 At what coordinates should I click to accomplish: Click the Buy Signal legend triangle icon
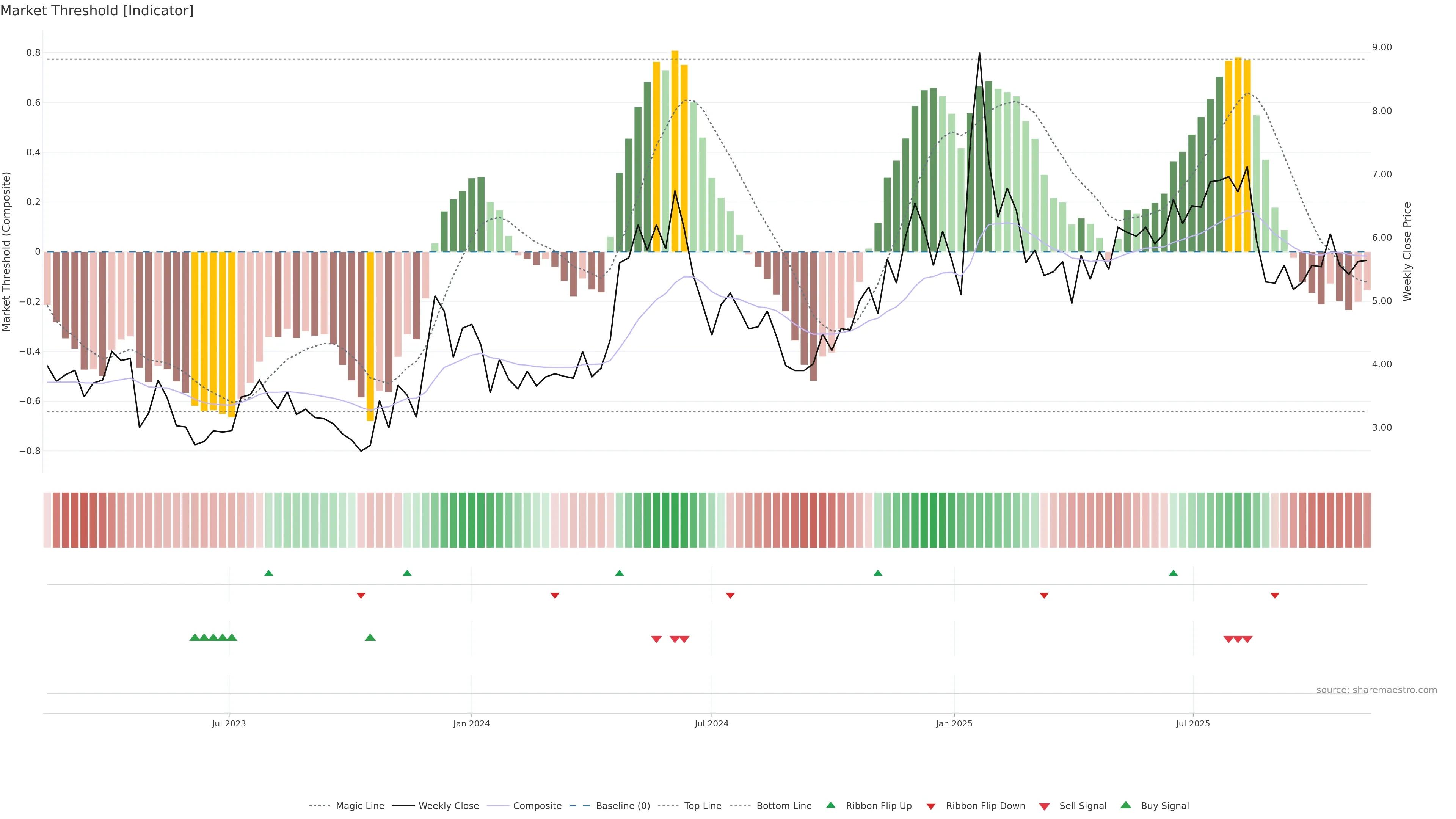[1125, 805]
